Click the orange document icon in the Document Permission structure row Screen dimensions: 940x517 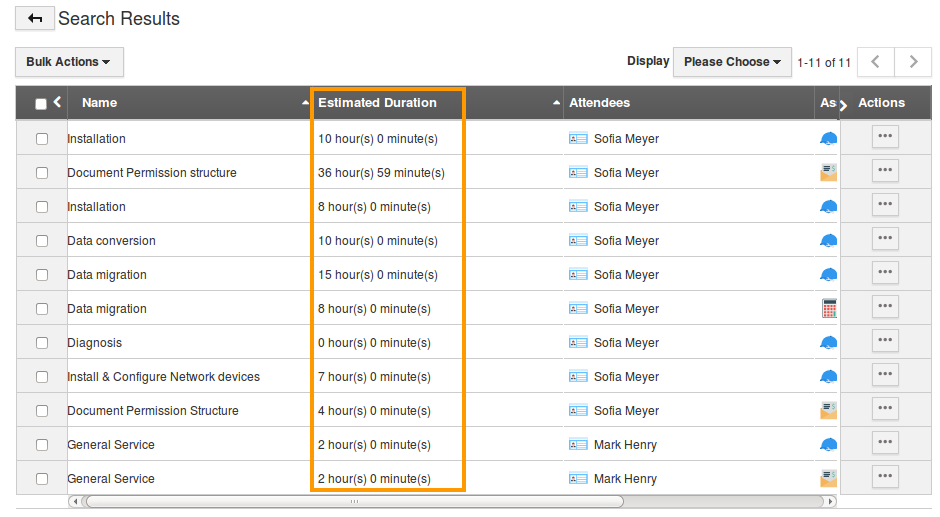[x=828, y=173]
